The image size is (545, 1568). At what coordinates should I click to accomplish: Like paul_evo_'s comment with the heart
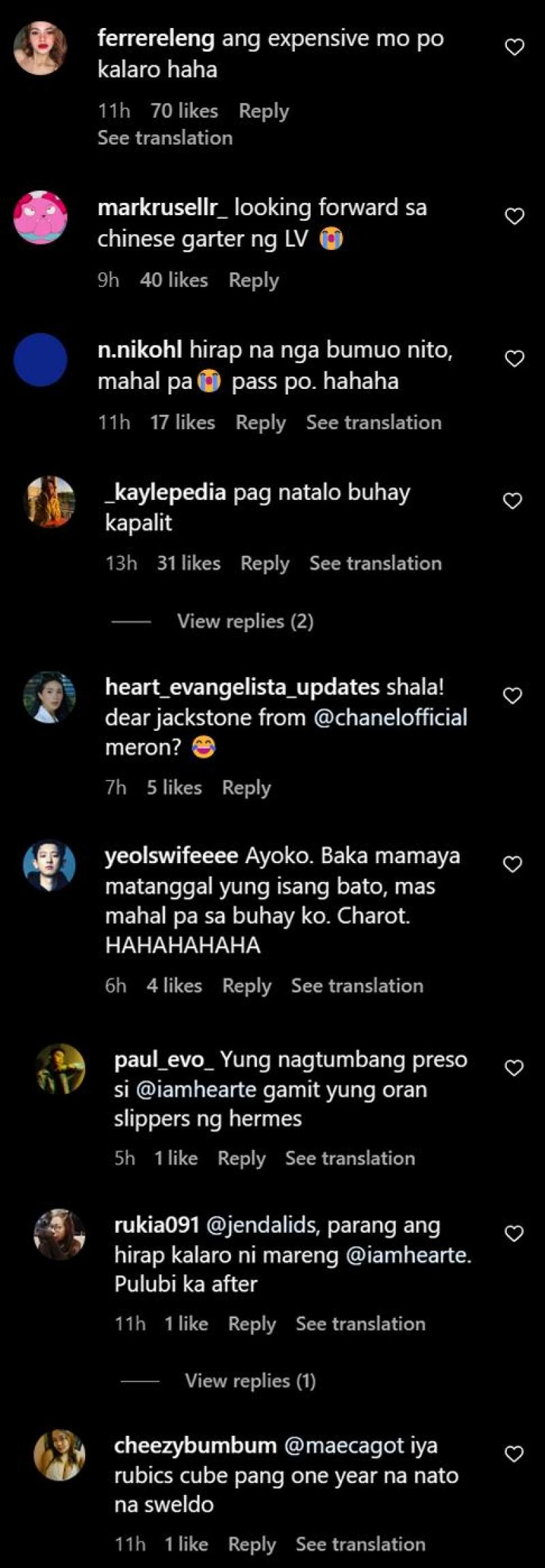[x=514, y=1068]
